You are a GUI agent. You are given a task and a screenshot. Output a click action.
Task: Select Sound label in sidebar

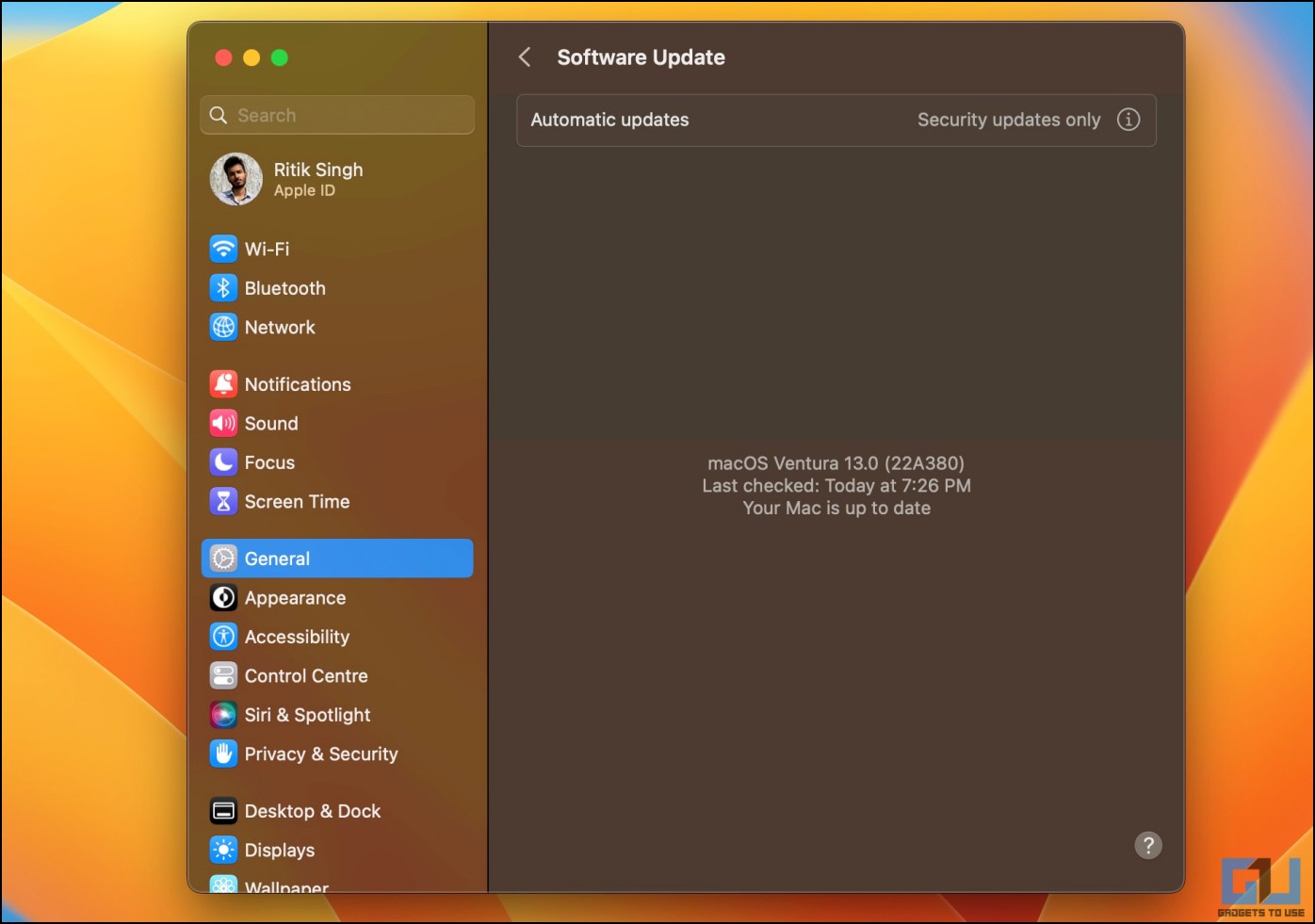click(x=271, y=423)
